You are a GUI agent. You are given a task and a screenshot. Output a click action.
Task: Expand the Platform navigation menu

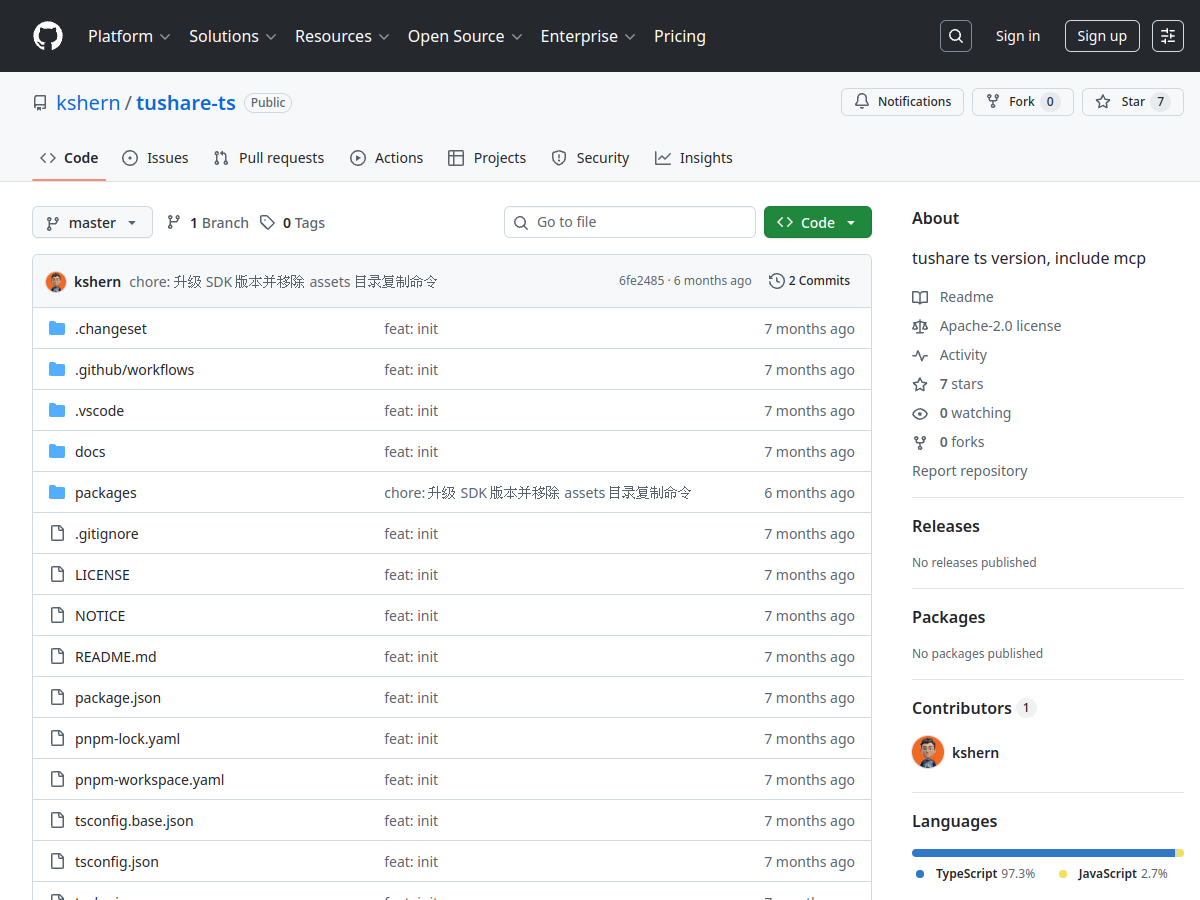[129, 36]
